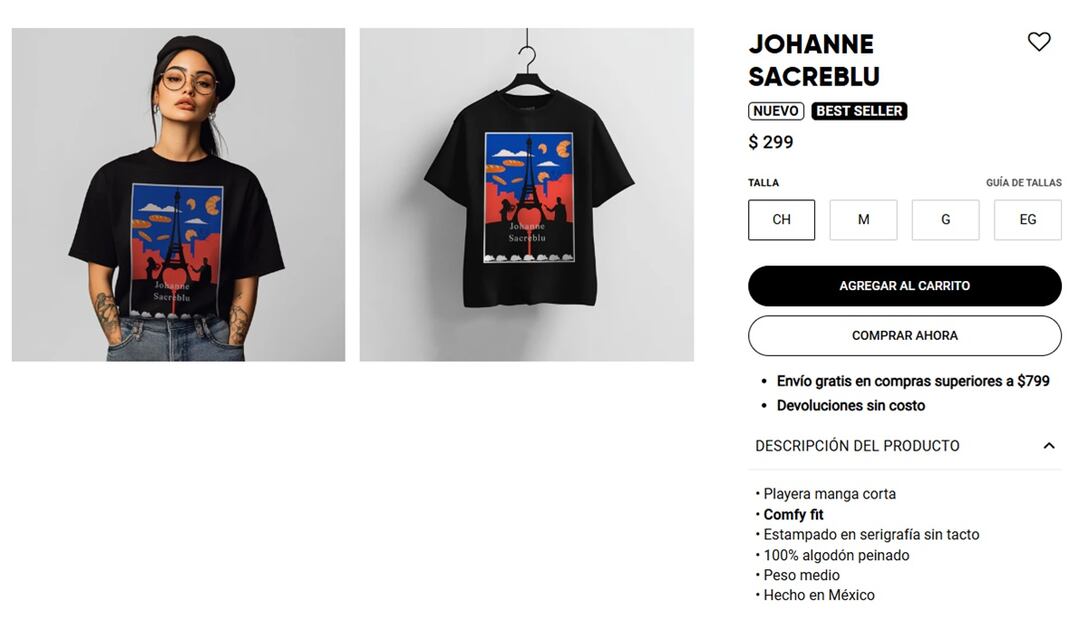Screen dimensions: 1089x620
Task: Click the bold Comfy fit text
Action: pos(793,514)
